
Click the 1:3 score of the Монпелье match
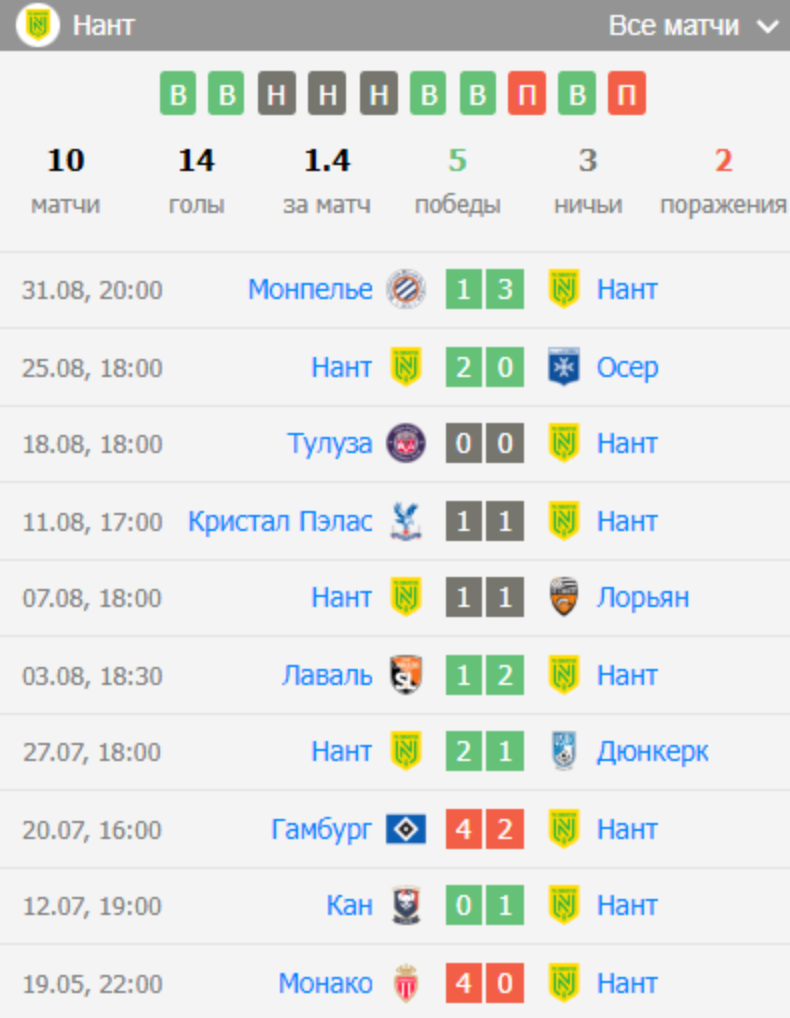[x=485, y=289]
